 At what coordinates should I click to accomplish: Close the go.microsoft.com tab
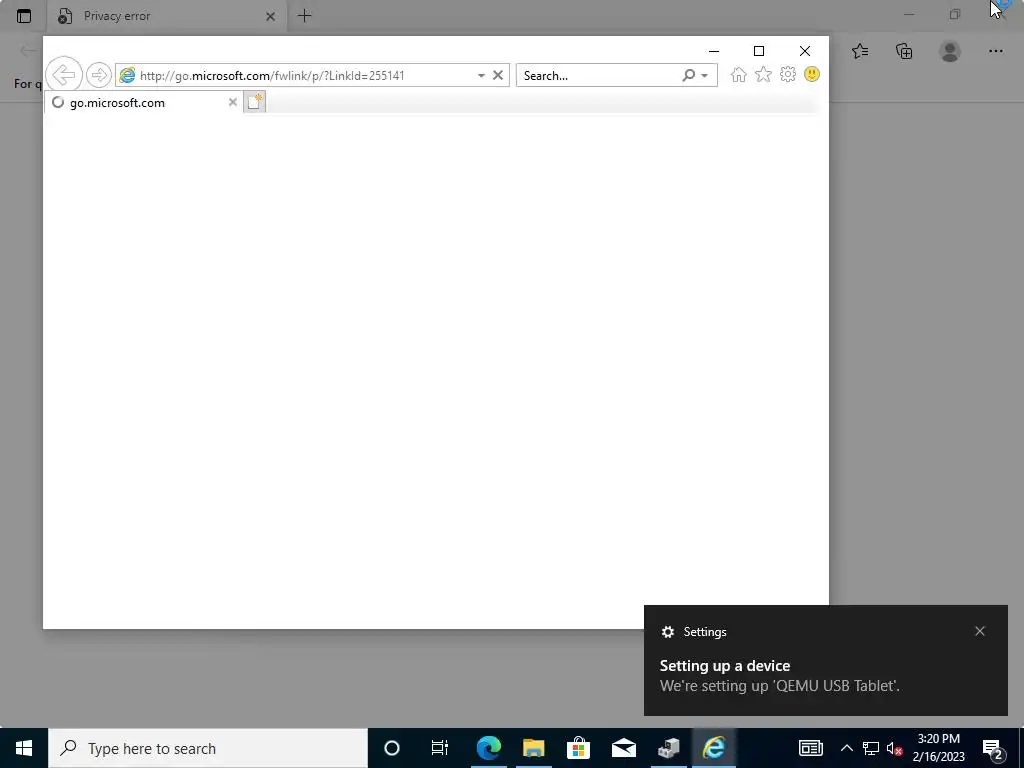232,102
